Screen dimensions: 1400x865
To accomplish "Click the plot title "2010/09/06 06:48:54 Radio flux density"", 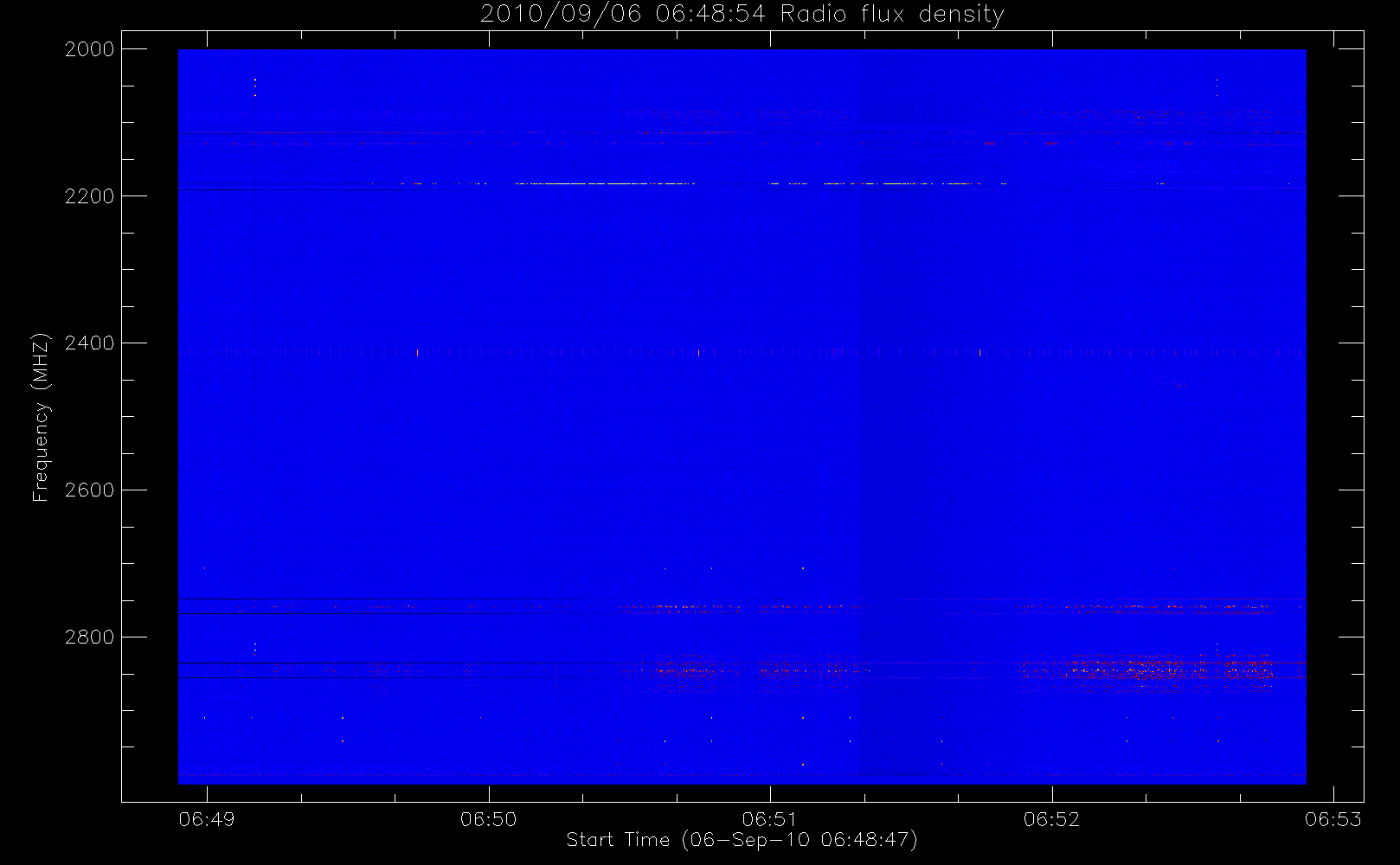I will [x=742, y=14].
